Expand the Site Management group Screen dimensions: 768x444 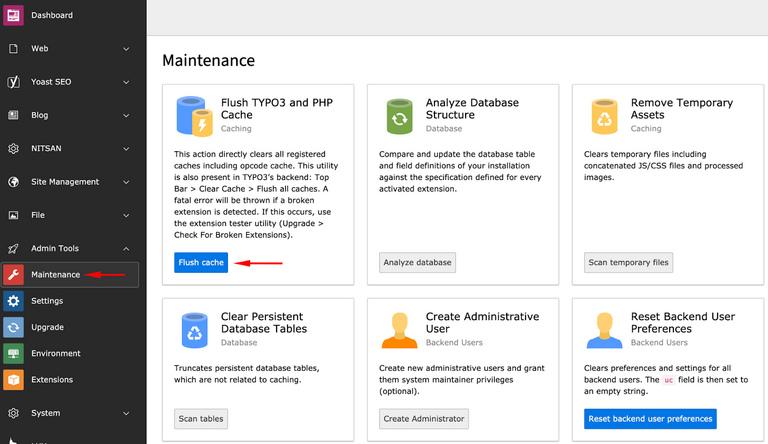[126, 182]
